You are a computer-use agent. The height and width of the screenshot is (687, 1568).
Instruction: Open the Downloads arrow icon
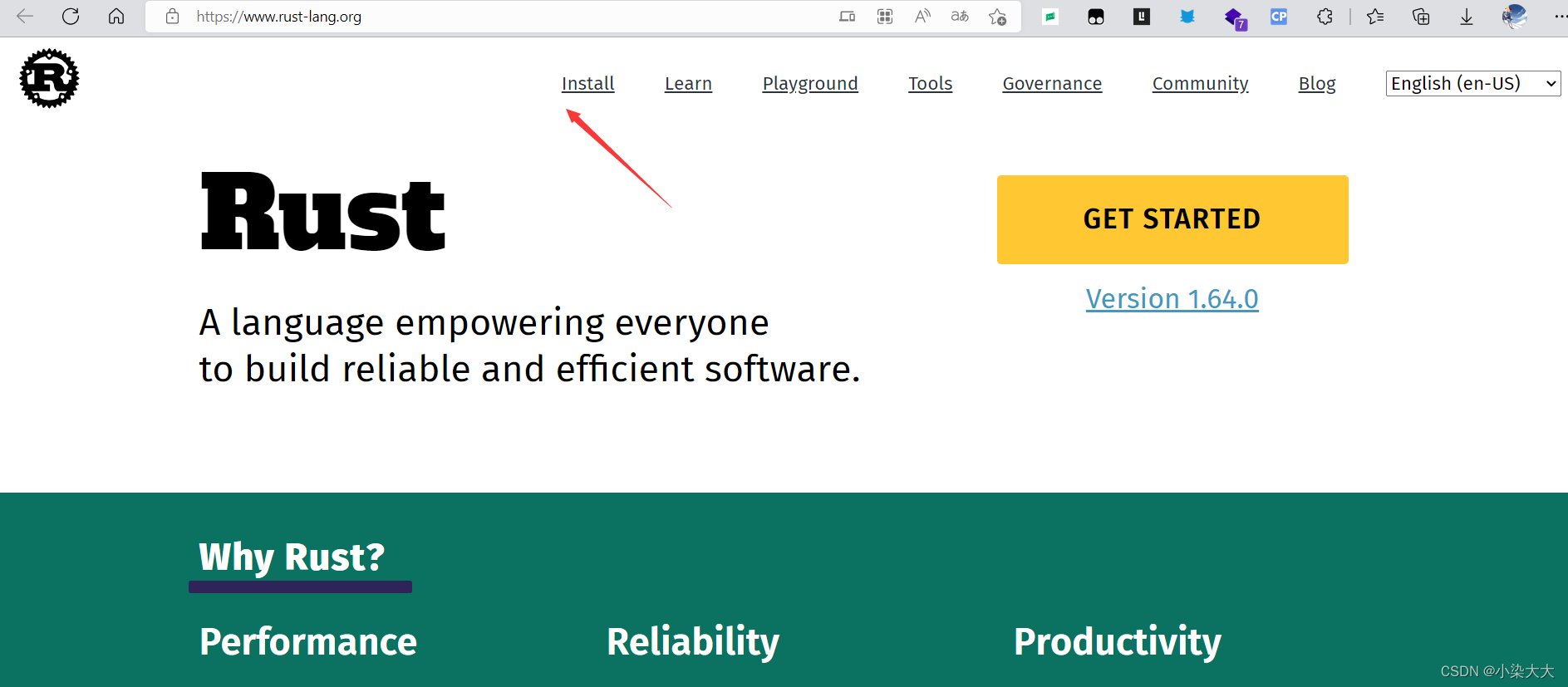point(1467,17)
